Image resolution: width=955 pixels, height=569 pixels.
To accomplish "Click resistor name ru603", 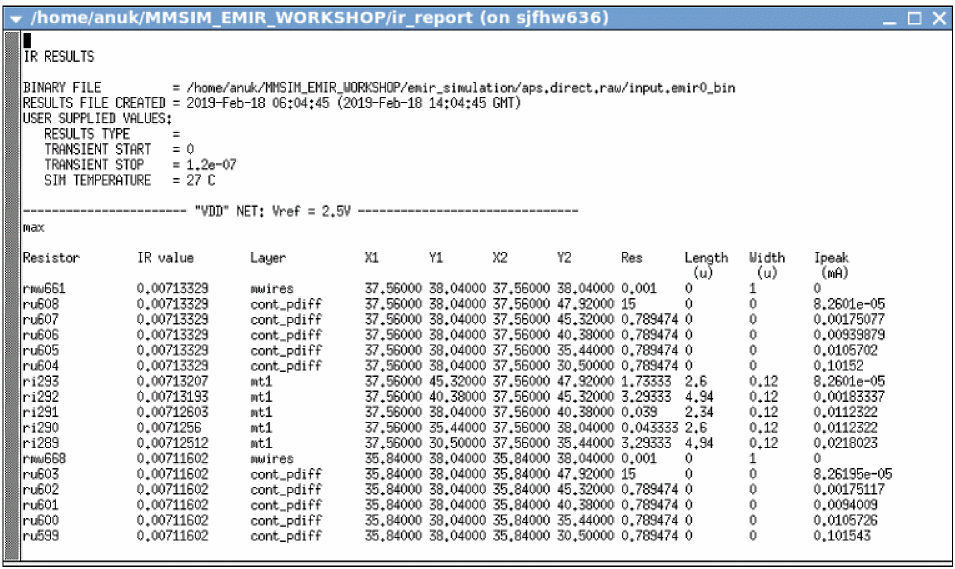I will coord(41,474).
